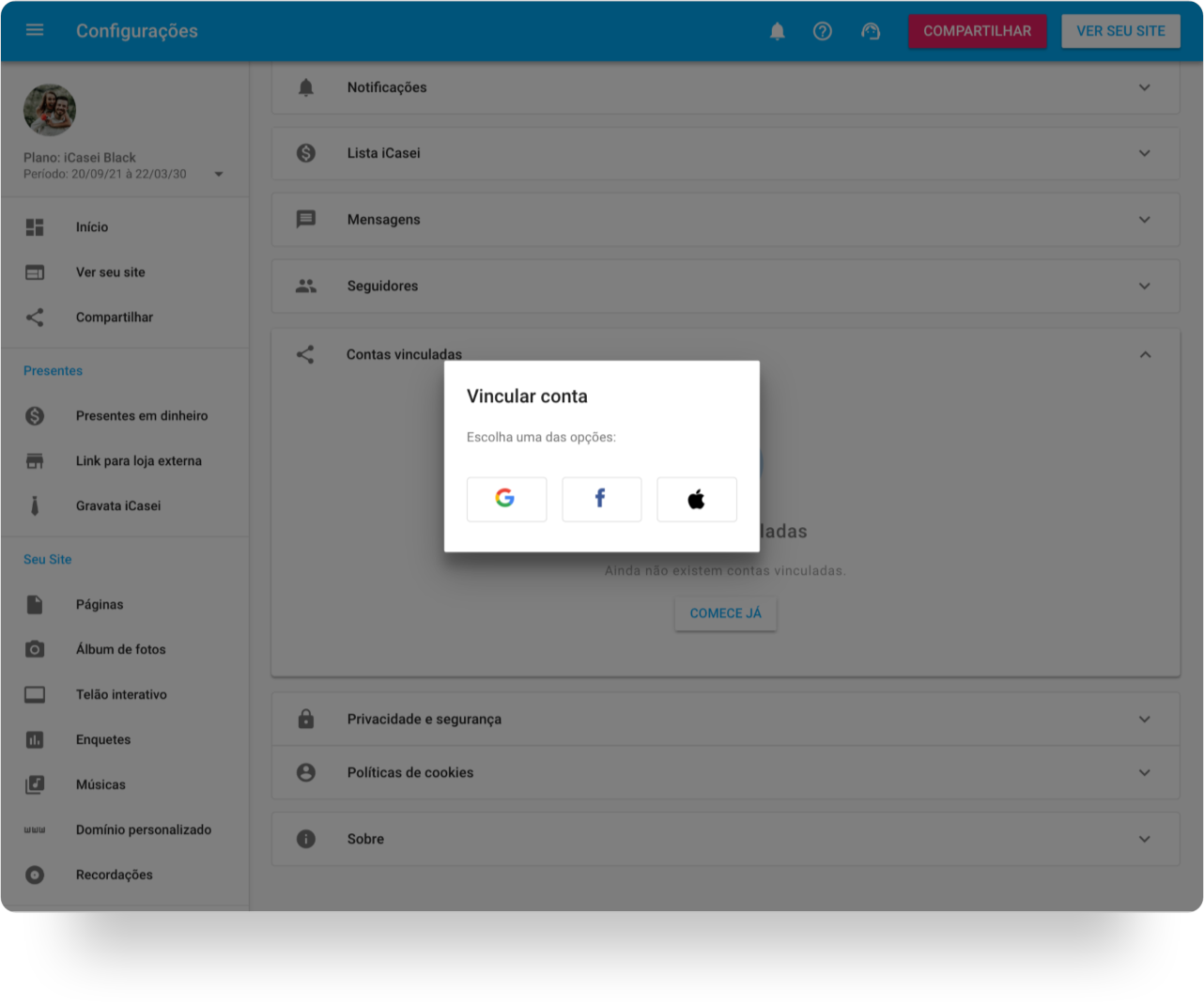Click the Privacidade e segurança lock icon

pyautogui.click(x=306, y=719)
